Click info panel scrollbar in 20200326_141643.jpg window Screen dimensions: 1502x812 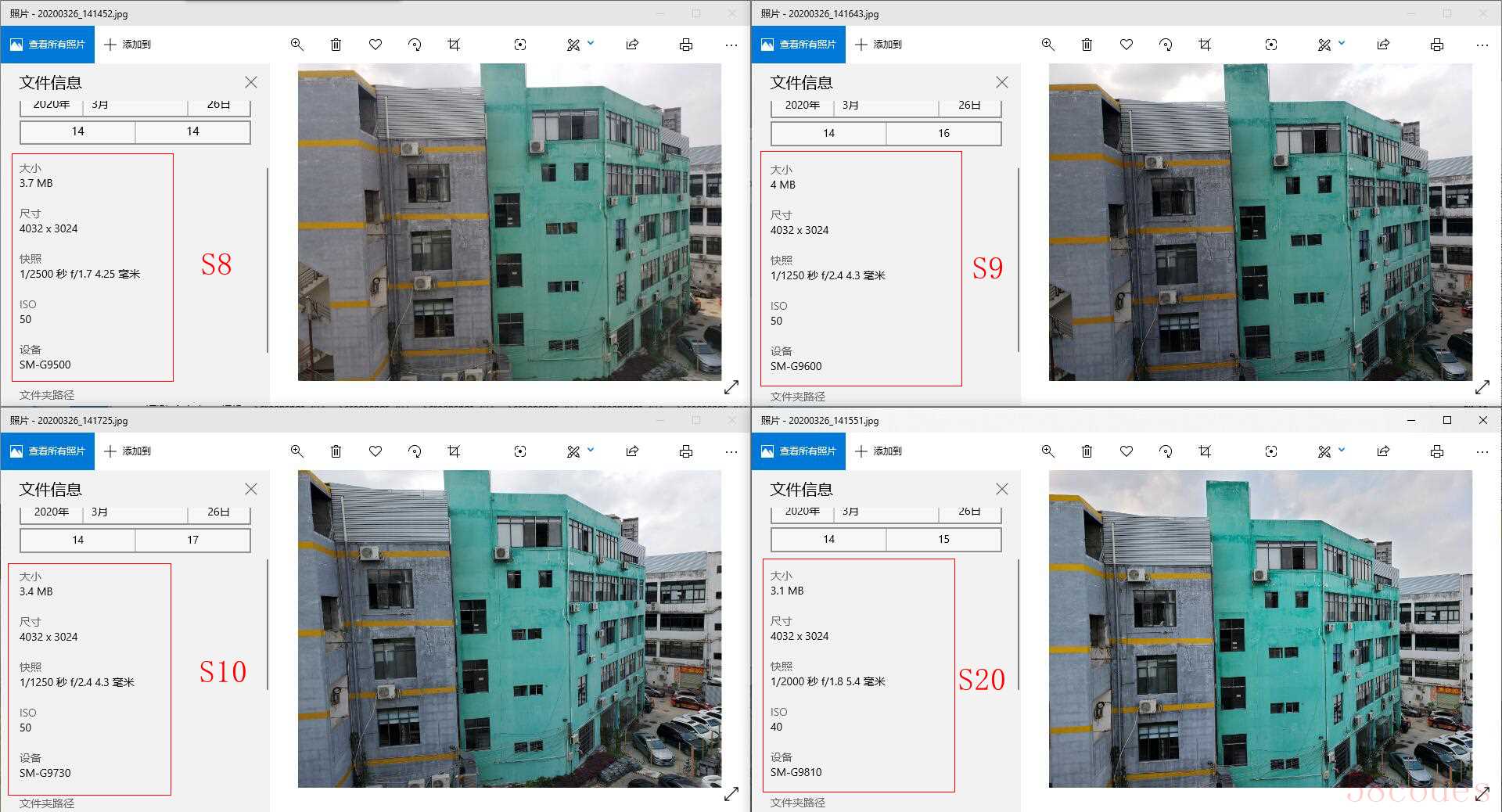click(x=1019, y=260)
